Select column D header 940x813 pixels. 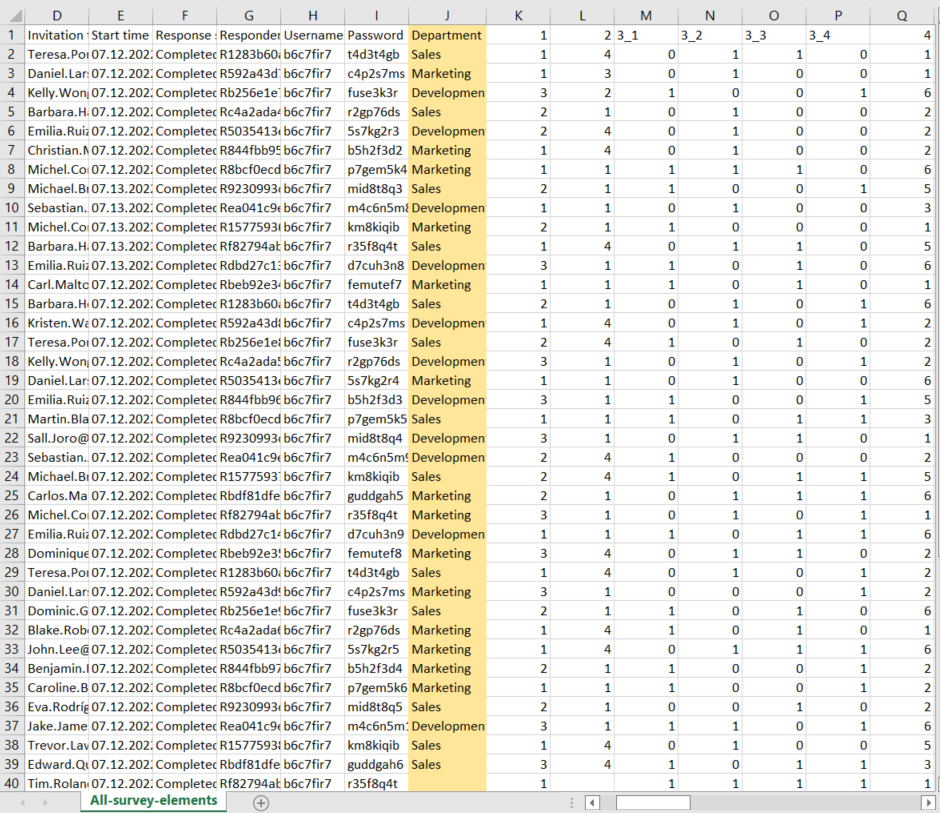click(56, 14)
